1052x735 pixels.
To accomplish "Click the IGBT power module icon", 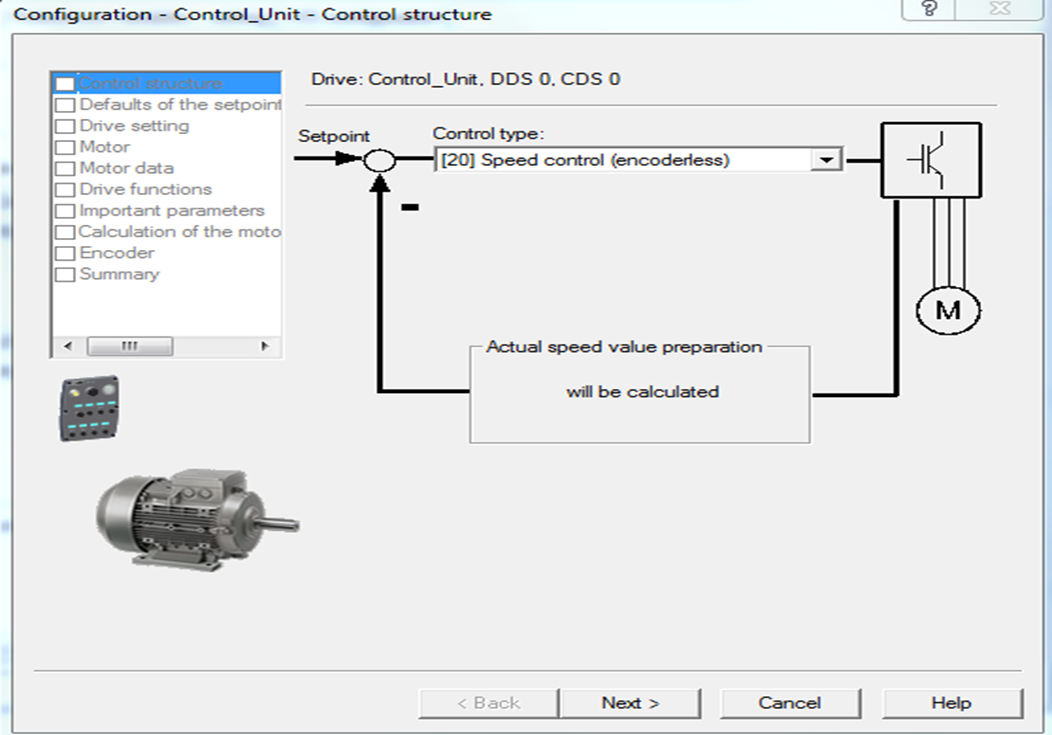I will tap(930, 161).
